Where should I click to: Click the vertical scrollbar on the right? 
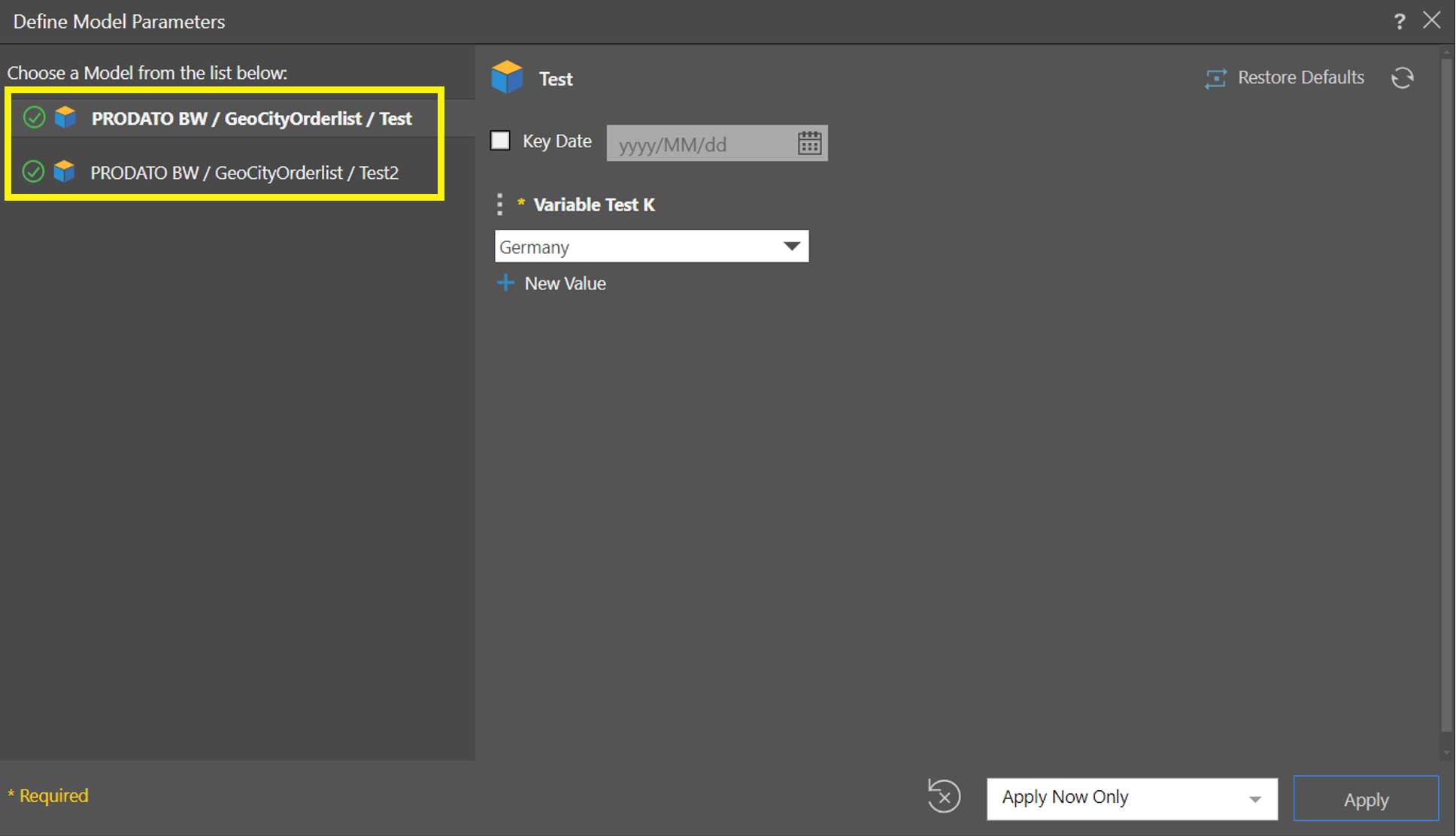coord(1446,391)
